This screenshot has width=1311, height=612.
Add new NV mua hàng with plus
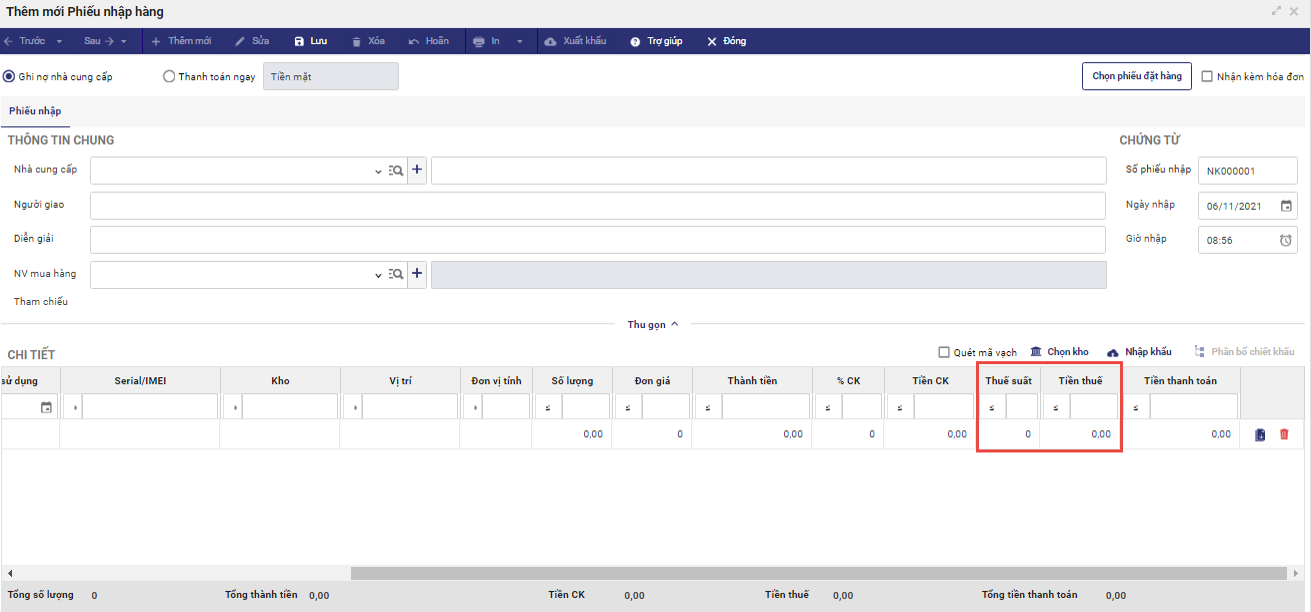click(x=417, y=274)
